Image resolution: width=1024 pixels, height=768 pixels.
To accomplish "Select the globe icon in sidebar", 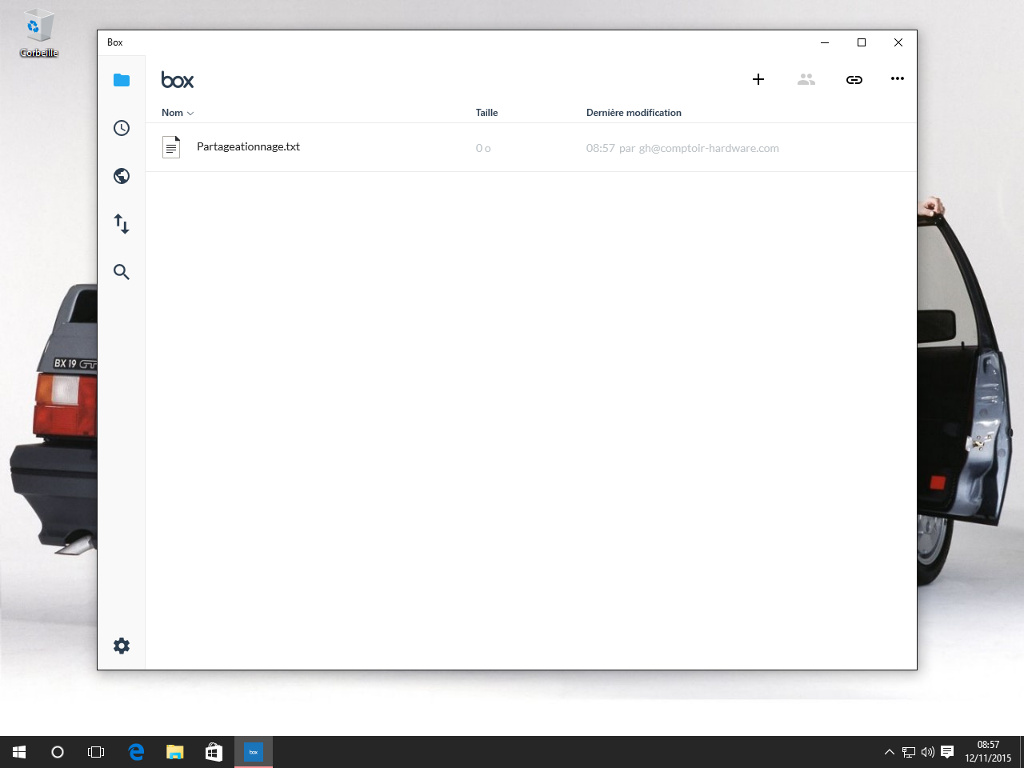I will point(121,176).
